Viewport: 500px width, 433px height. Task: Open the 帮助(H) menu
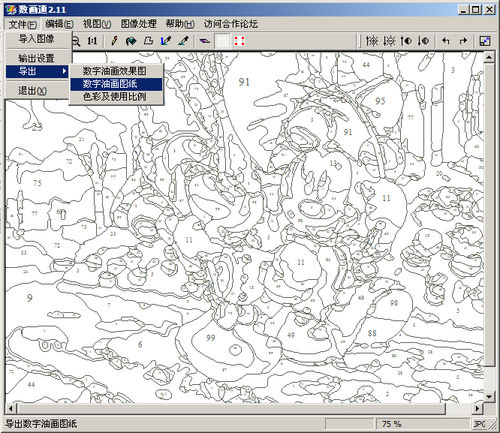[180, 24]
